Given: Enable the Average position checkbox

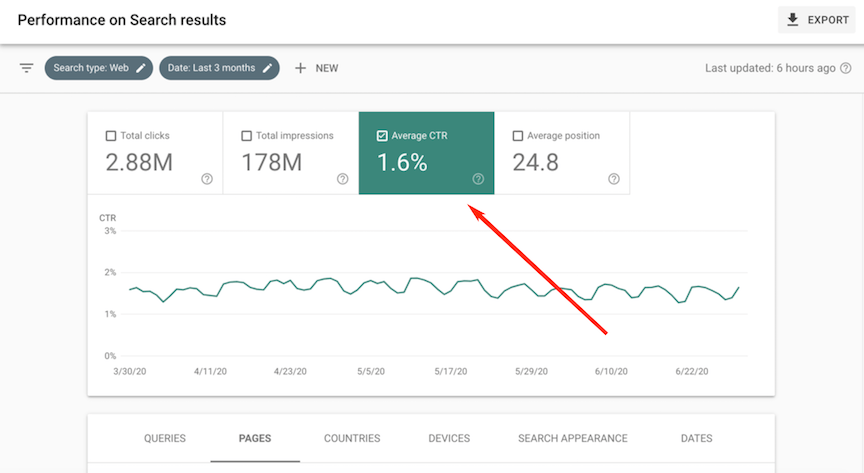Looking at the screenshot, I should (518, 136).
